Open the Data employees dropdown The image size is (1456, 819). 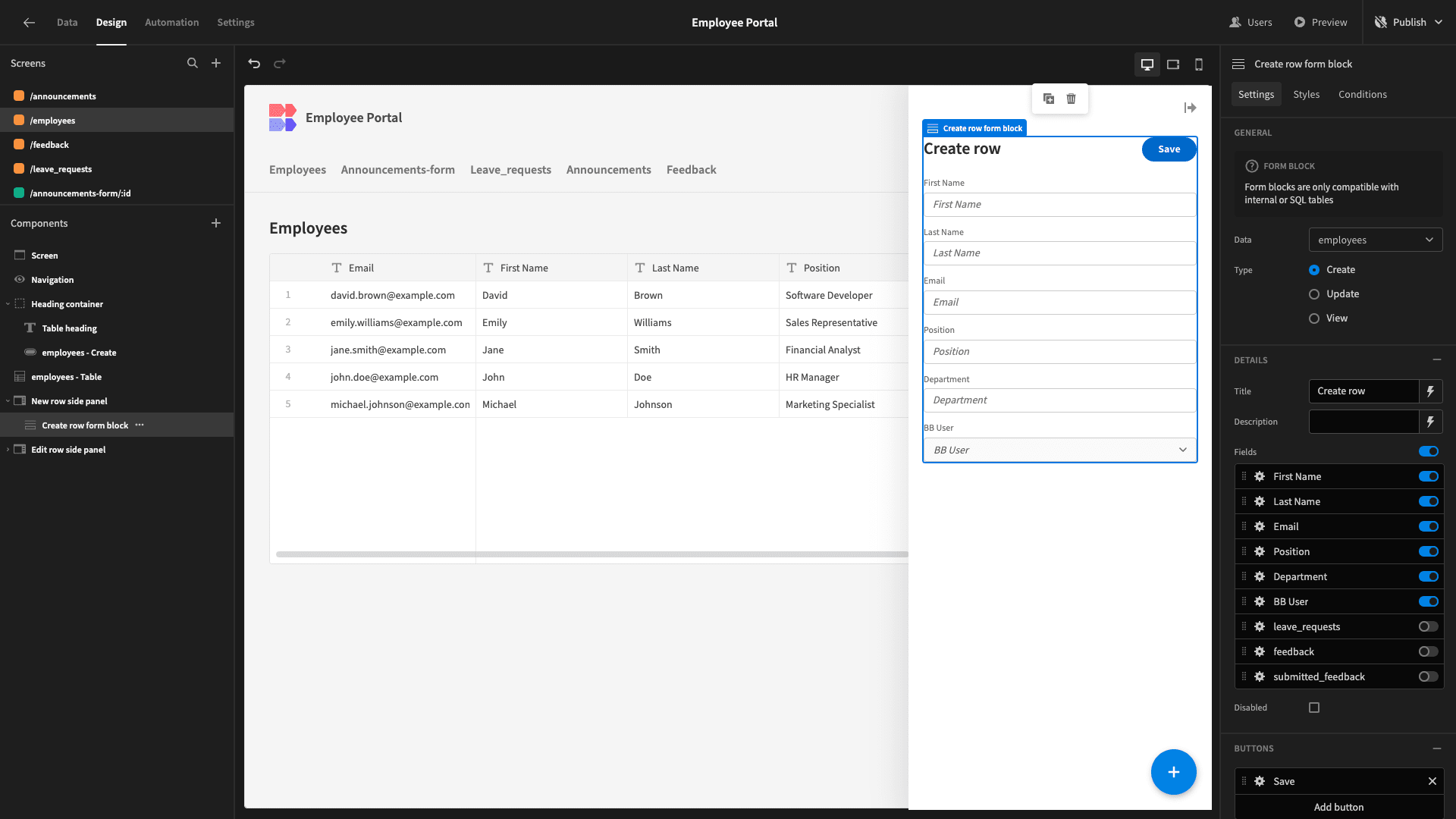click(x=1376, y=240)
